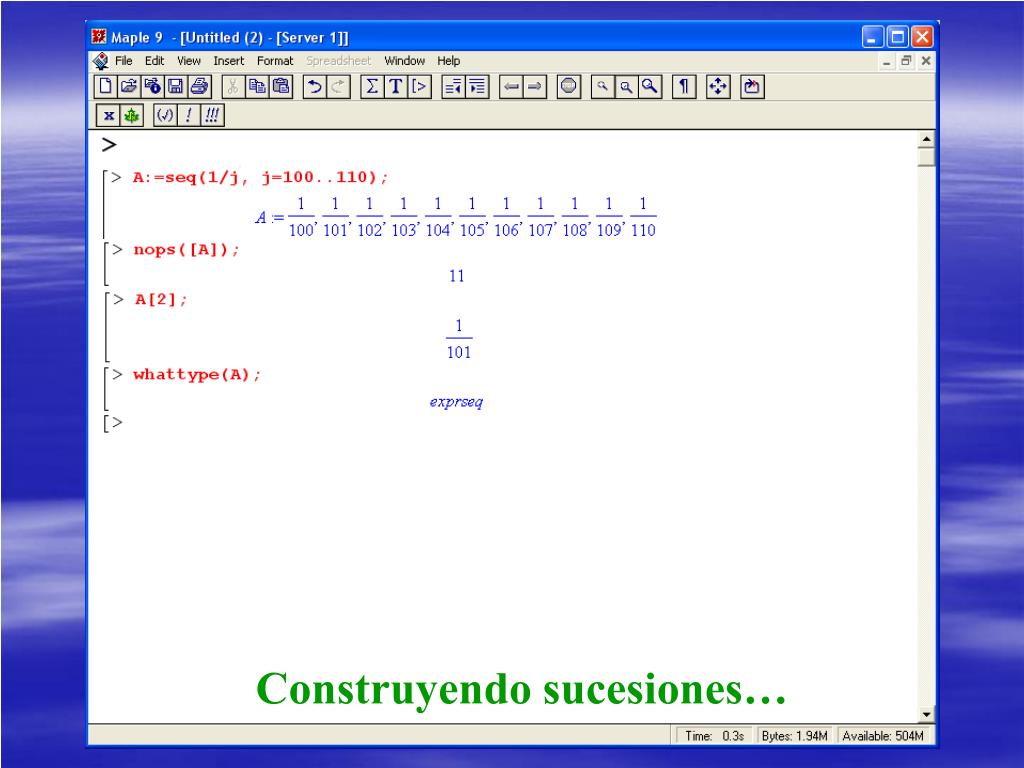Minimize the inner worksheet window
The image size is (1024, 768).
[x=886, y=61]
